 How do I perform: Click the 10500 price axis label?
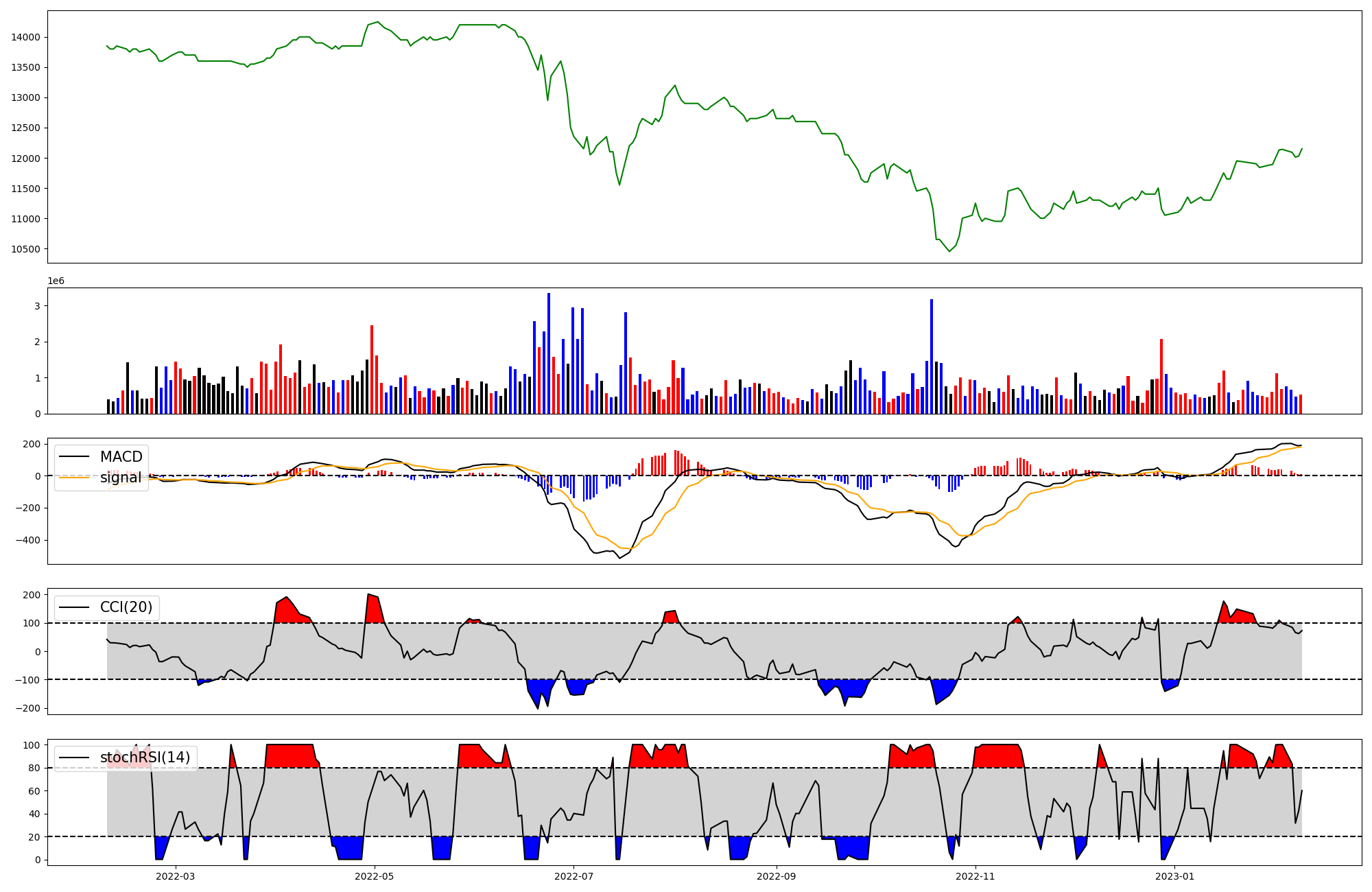coord(26,249)
